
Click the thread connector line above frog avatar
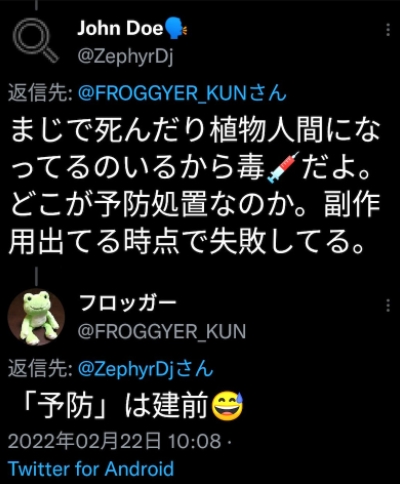tap(36, 277)
